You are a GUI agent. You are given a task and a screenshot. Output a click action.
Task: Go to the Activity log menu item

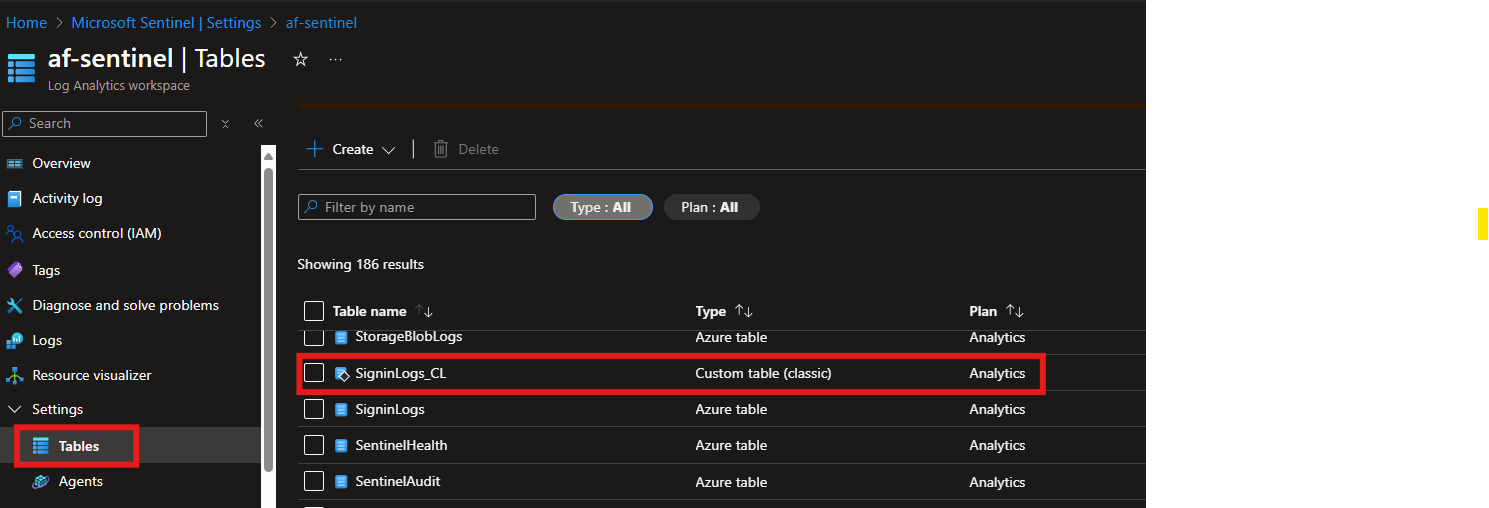(x=67, y=198)
